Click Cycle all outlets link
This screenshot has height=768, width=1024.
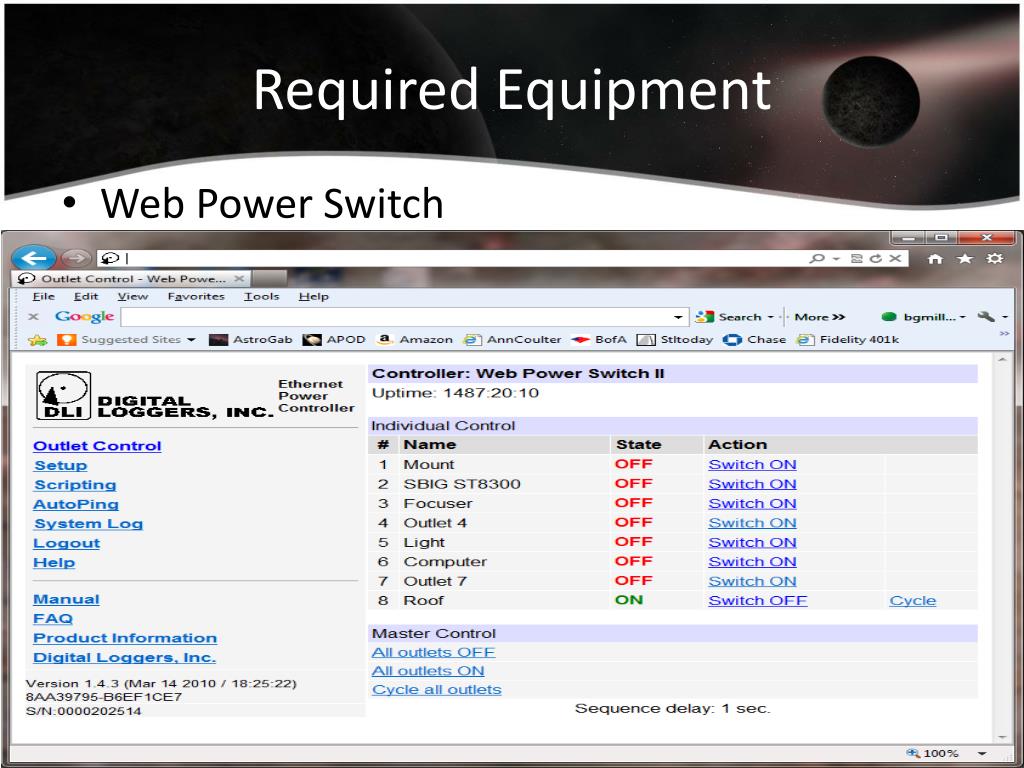436,690
